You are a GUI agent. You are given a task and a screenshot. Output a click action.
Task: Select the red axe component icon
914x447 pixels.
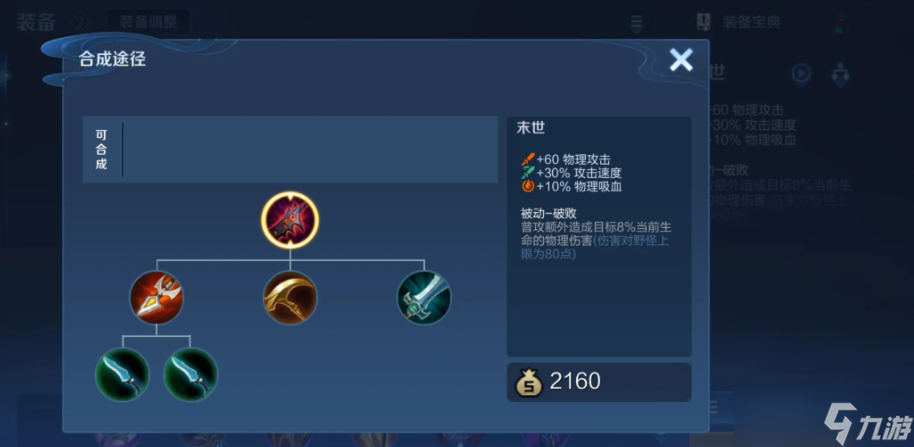tap(156, 297)
